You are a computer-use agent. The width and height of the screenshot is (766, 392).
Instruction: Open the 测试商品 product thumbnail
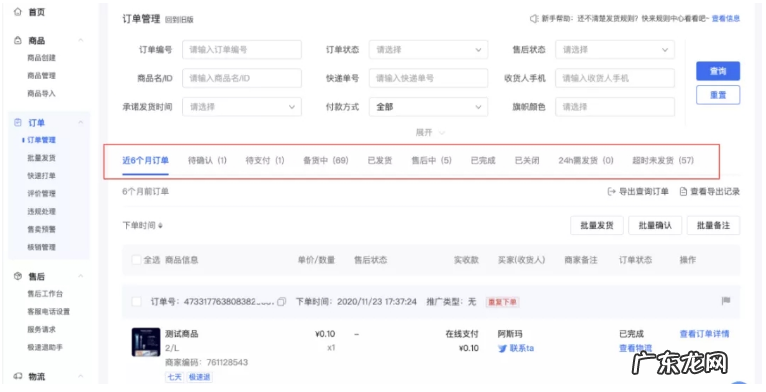pos(146,342)
